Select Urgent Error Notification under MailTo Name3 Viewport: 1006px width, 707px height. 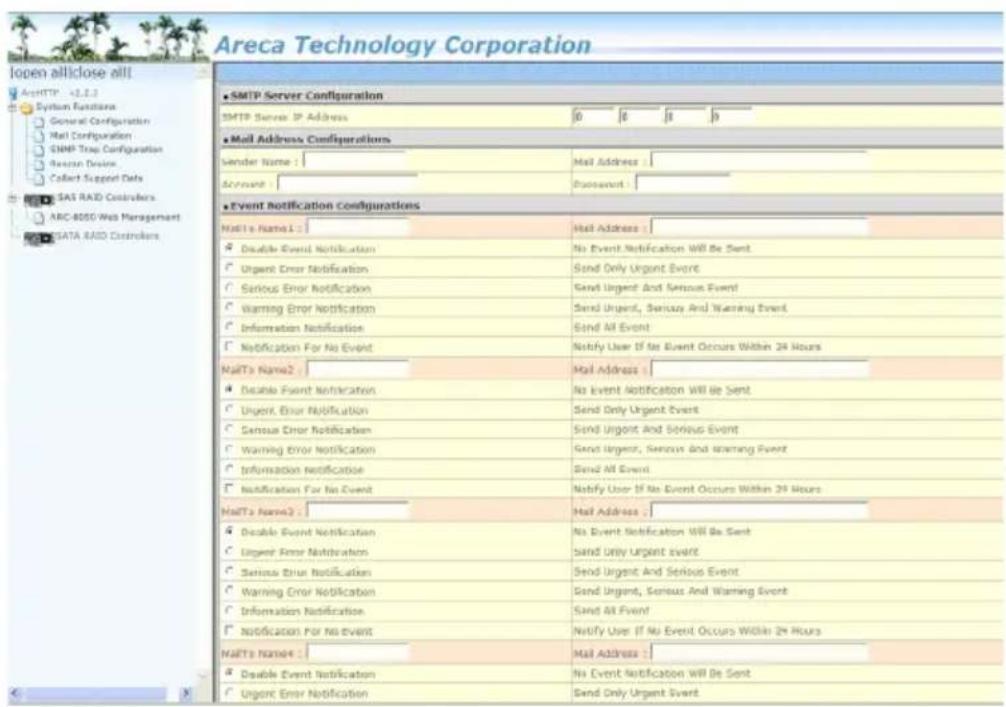point(229,551)
